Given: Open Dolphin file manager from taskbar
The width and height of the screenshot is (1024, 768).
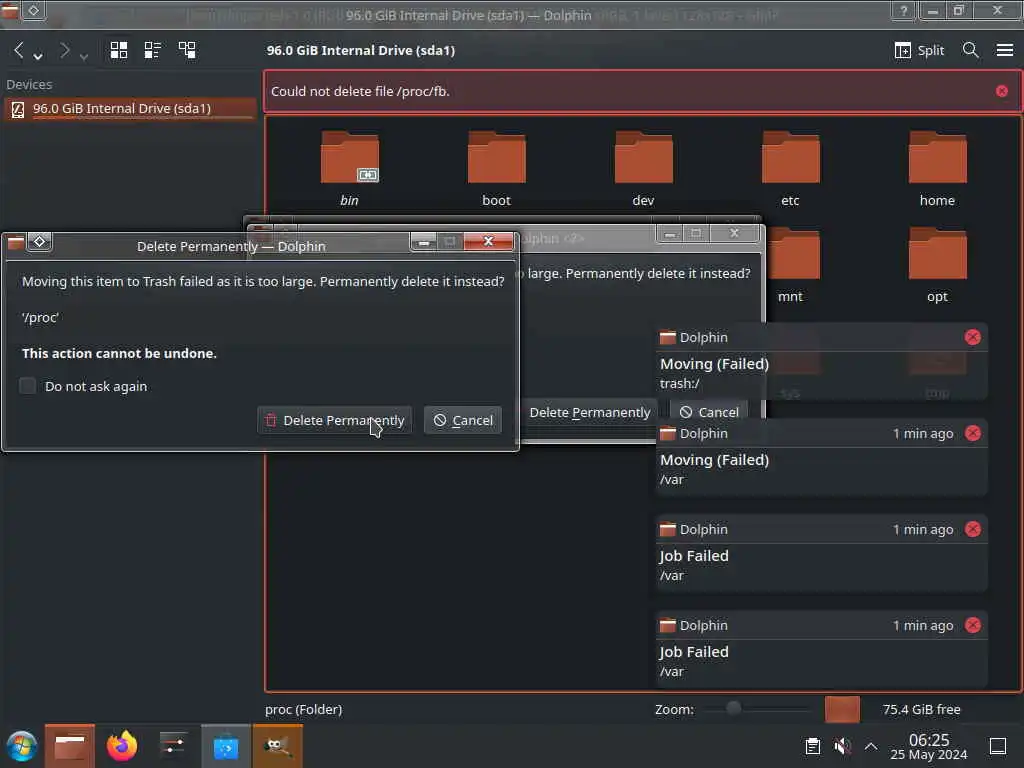Looking at the screenshot, I should (x=70, y=746).
